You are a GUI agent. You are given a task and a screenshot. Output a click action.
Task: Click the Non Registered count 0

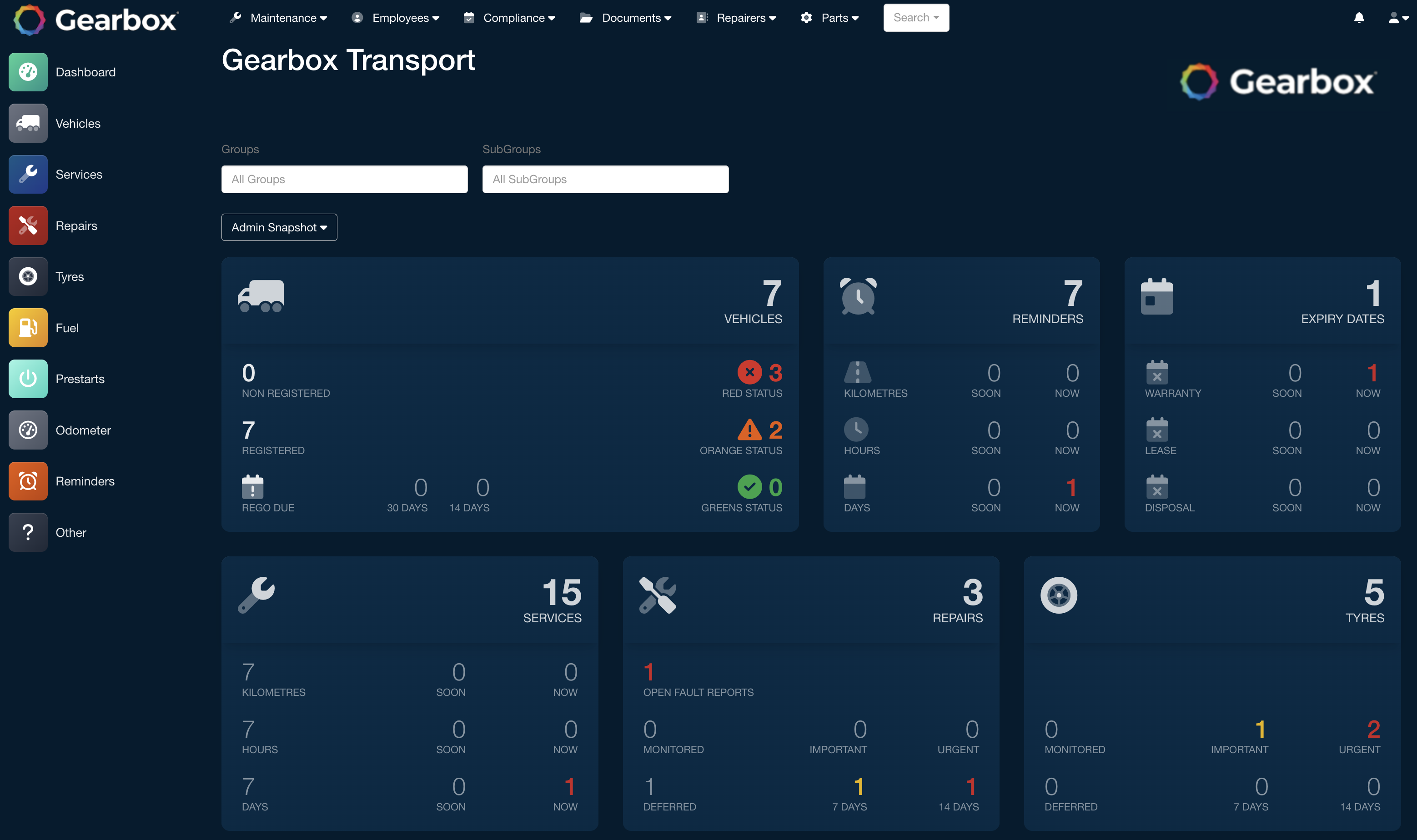click(249, 373)
